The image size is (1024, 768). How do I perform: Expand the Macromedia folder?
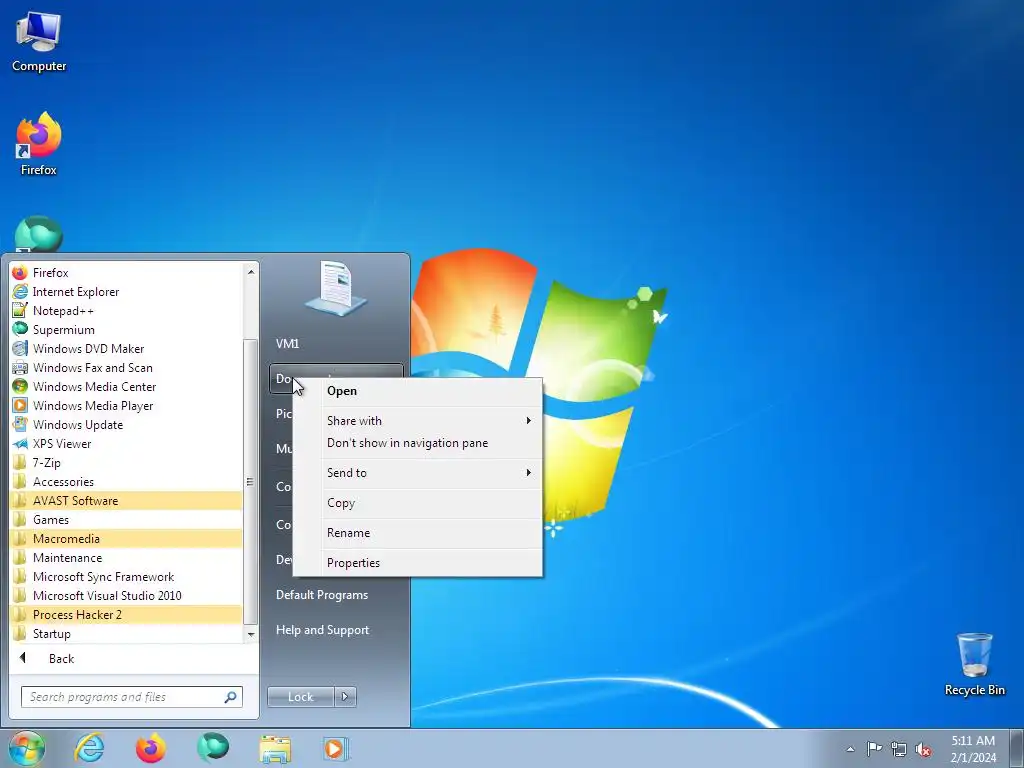coord(125,538)
